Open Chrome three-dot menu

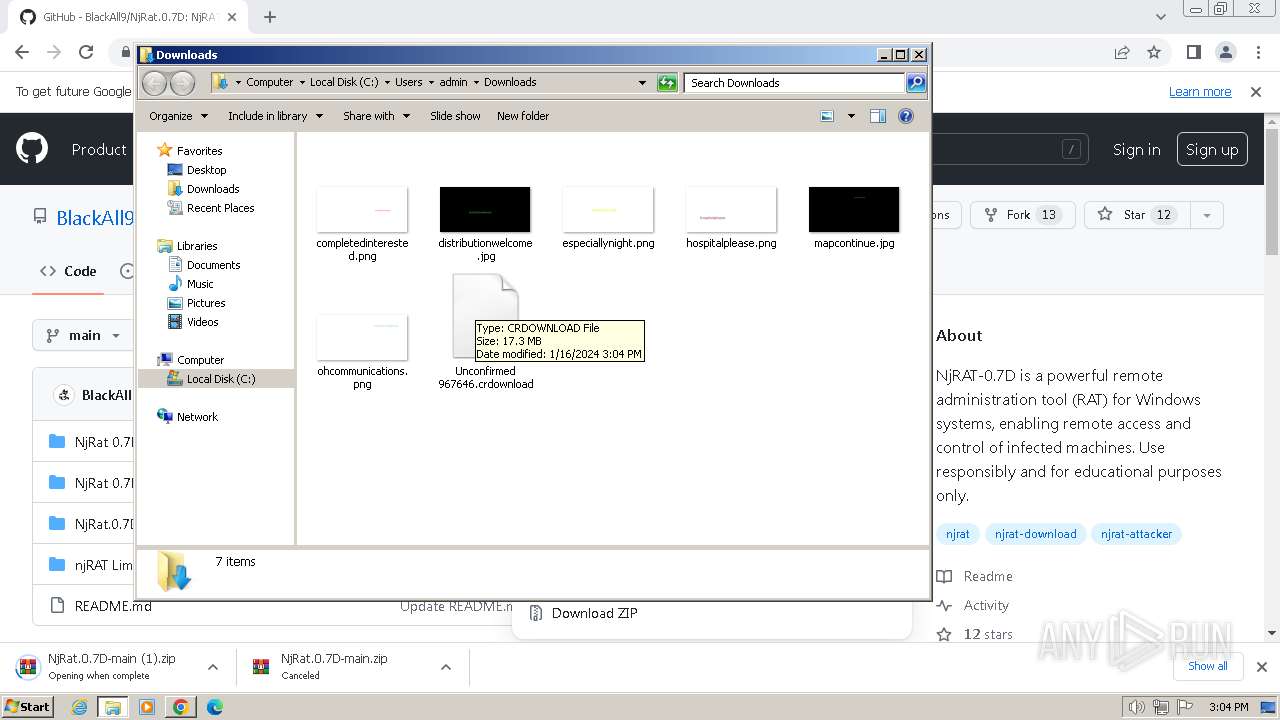coord(1258,52)
